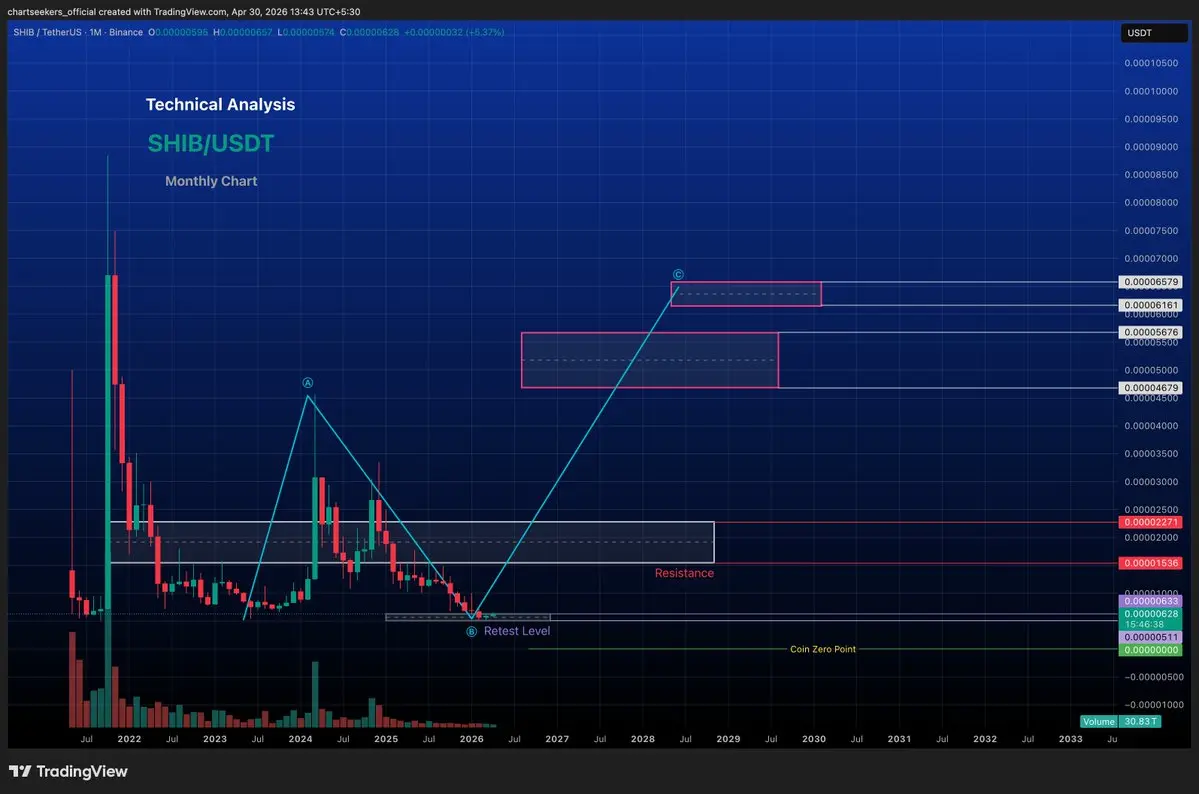The width and height of the screenshot is (1199, 794).
Task: Select the green SHIB/USDT heading text
Action: (211, 143)
